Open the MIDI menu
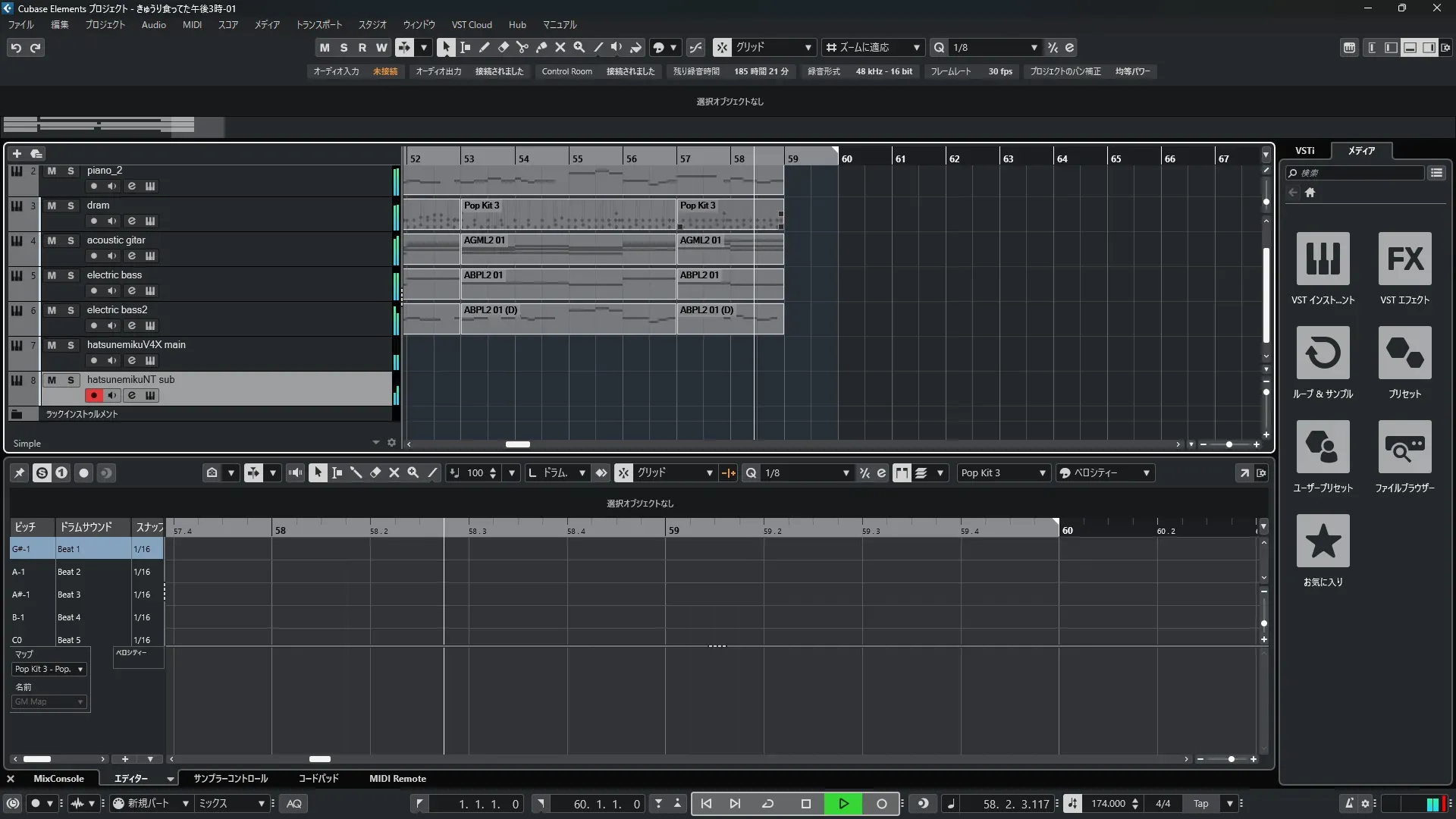This screenshot has width=1456, height=819. [192, 24]
